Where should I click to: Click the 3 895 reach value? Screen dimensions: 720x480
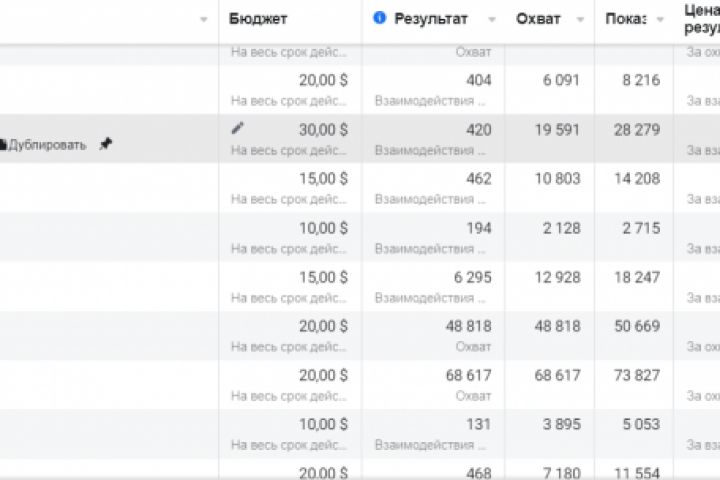coord(561,424)
